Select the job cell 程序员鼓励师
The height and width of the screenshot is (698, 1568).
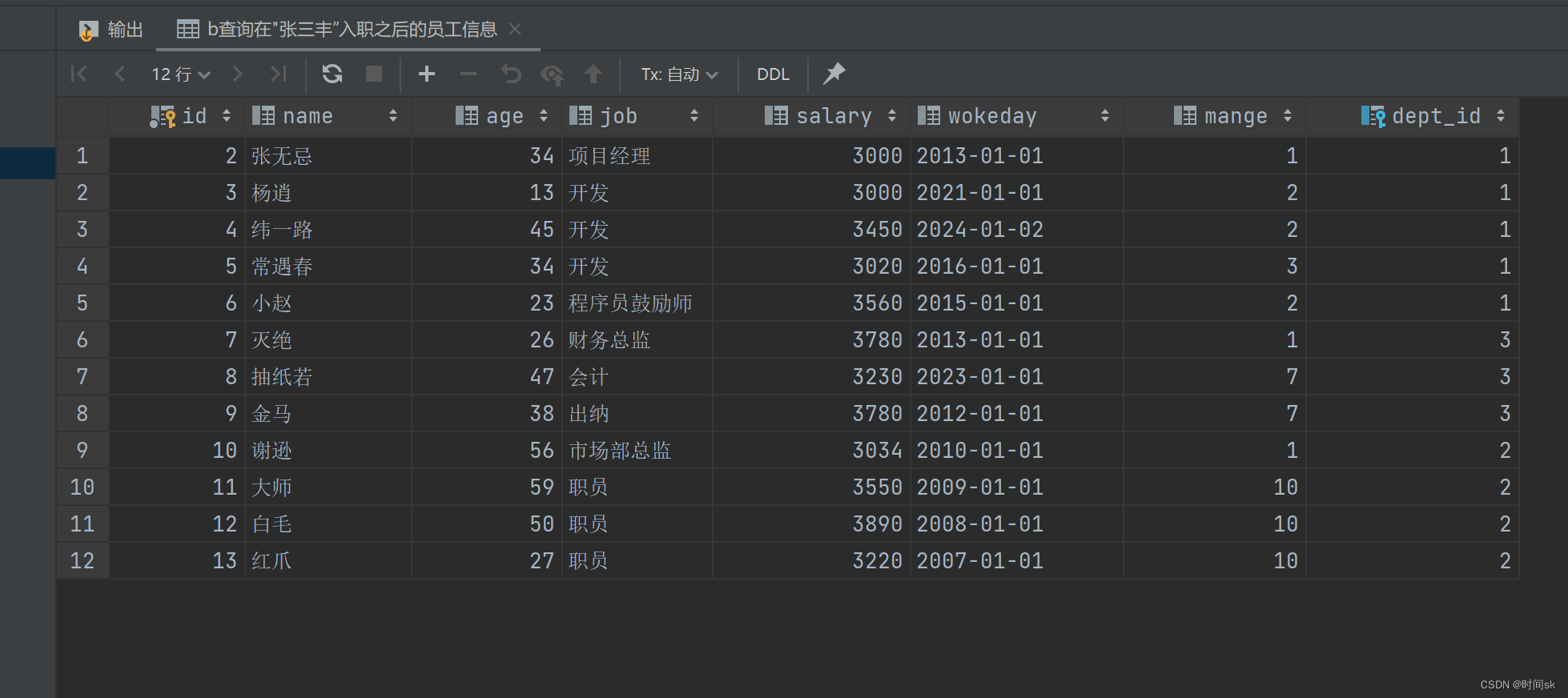coord(637,303)
